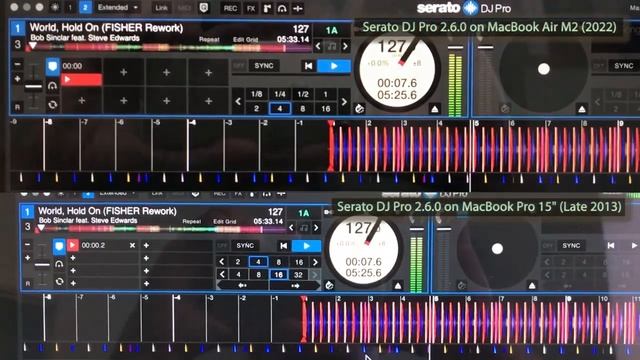Viewport: 640px width, 360px height.
Task: Click the shield help icon in top toolbar
Action: (x=204, y=7)
